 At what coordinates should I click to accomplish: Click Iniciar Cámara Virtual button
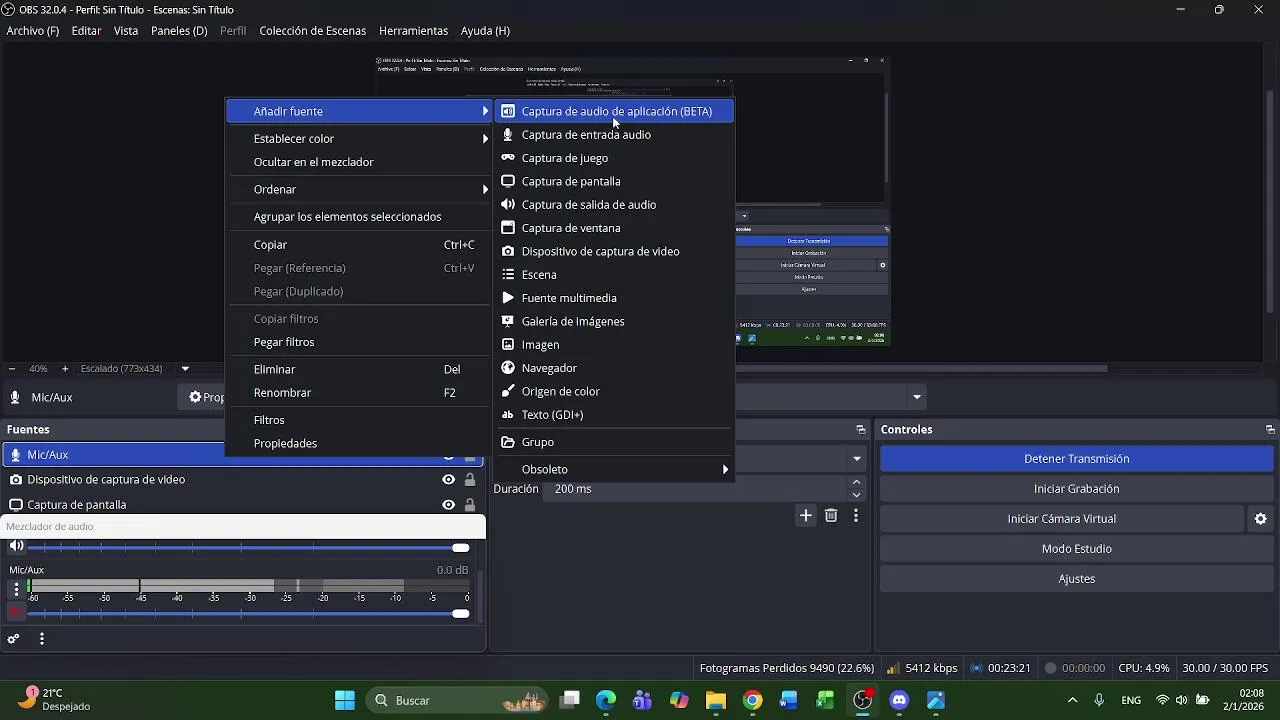click(1061, 519)
